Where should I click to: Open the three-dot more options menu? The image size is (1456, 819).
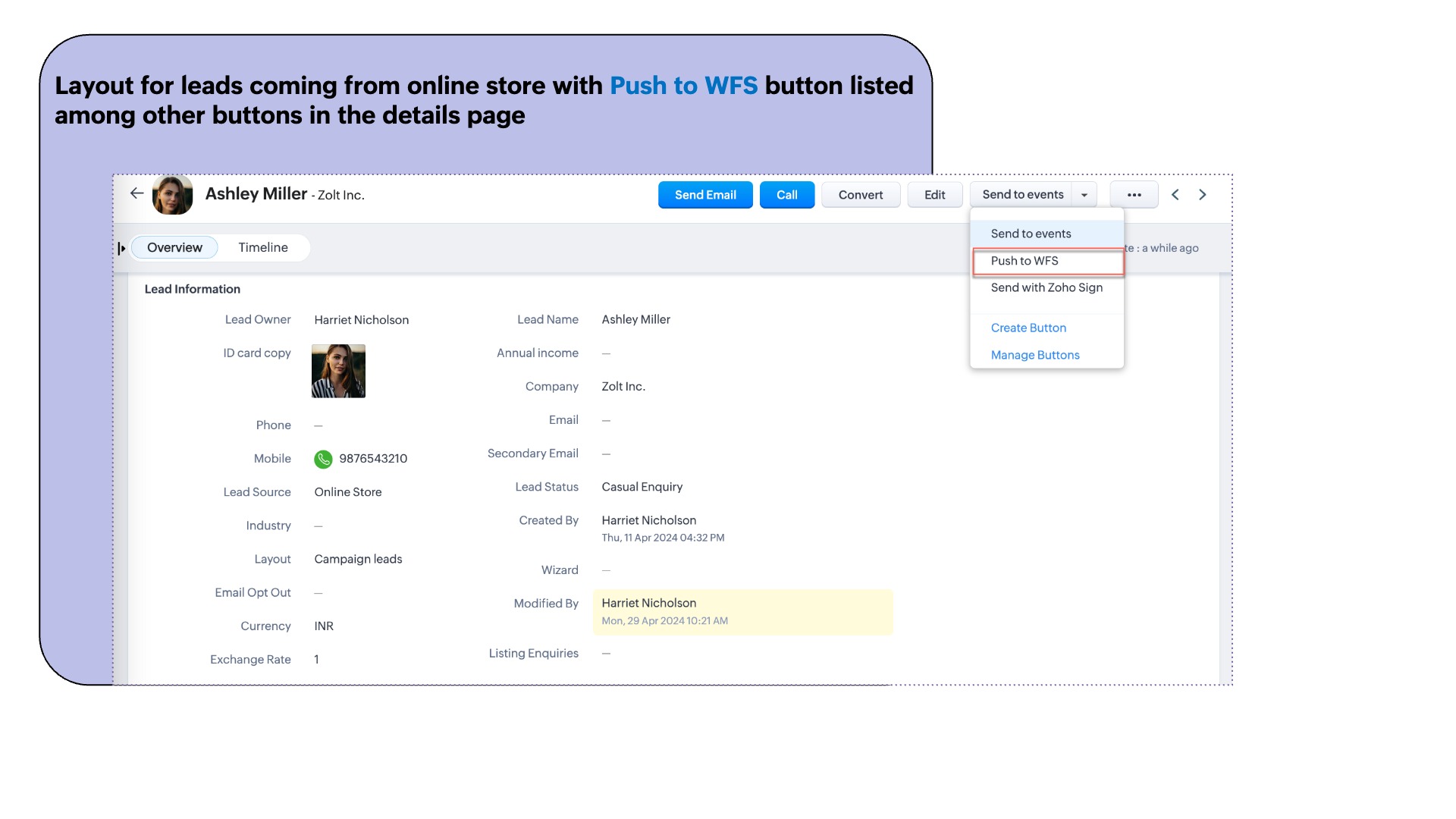1134,195
